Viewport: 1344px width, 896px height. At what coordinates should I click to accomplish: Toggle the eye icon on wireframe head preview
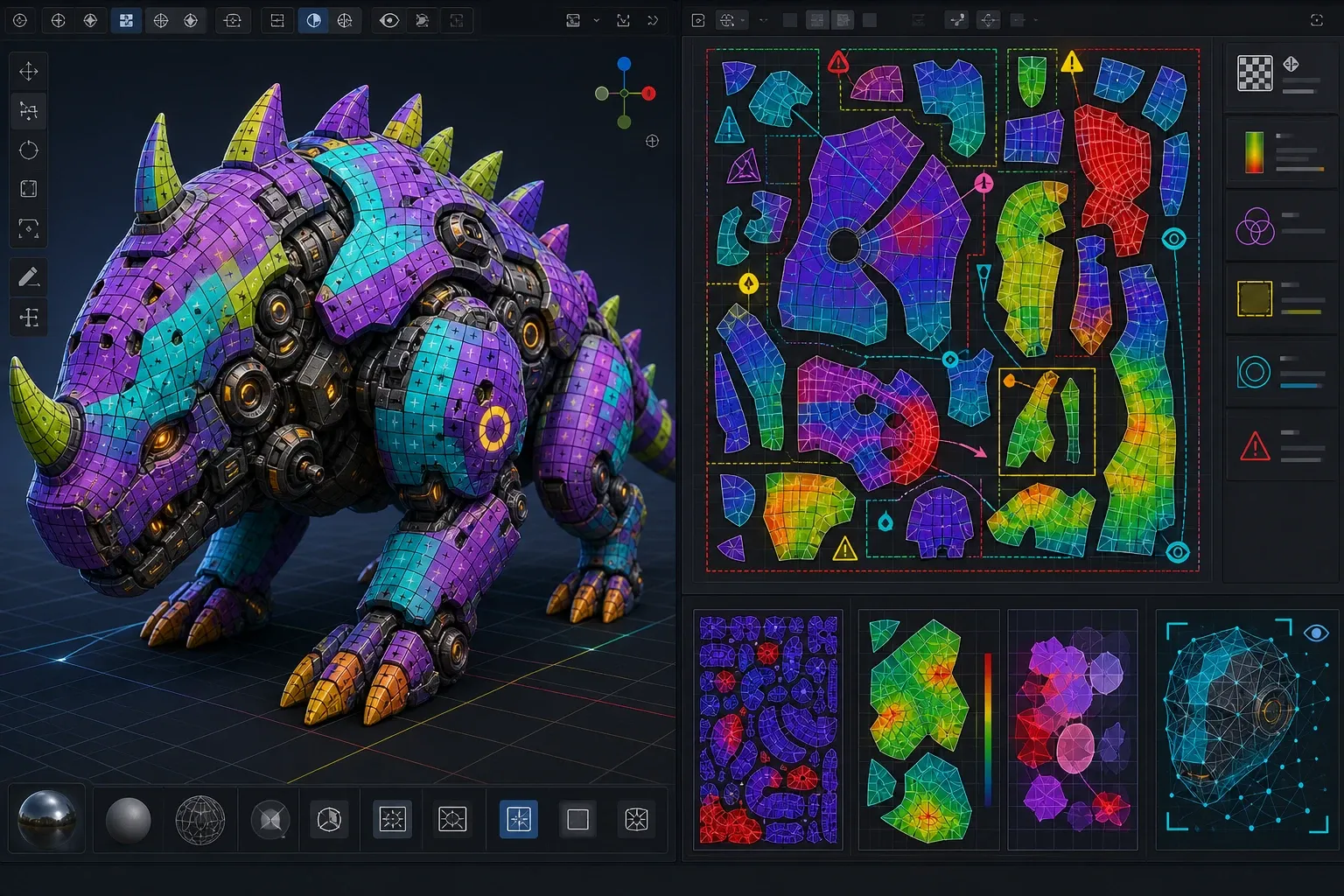1315,633
